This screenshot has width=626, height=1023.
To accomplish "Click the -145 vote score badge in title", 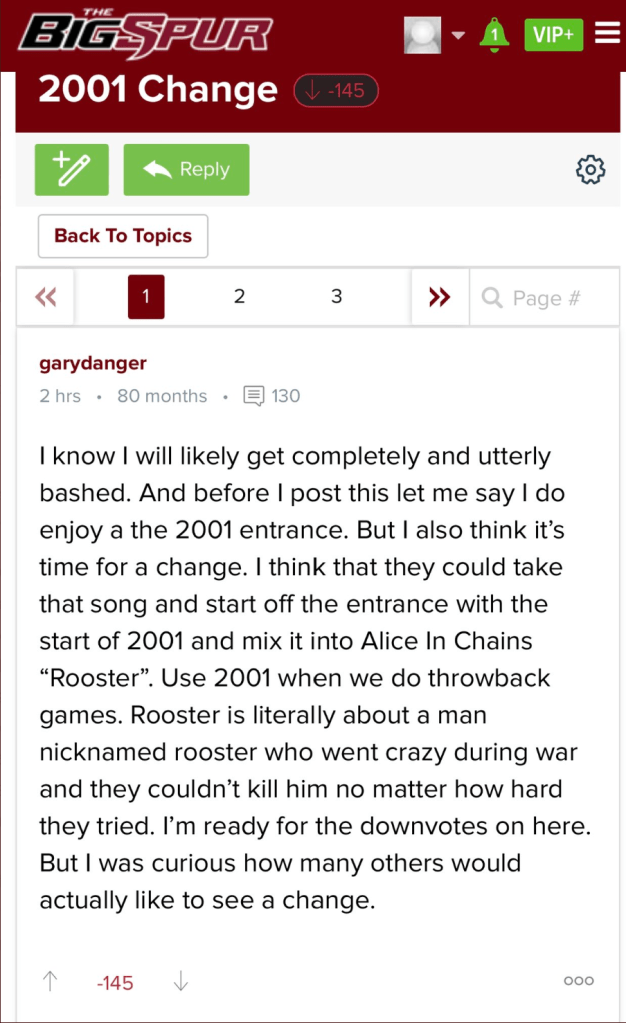I will click(336, 91).
